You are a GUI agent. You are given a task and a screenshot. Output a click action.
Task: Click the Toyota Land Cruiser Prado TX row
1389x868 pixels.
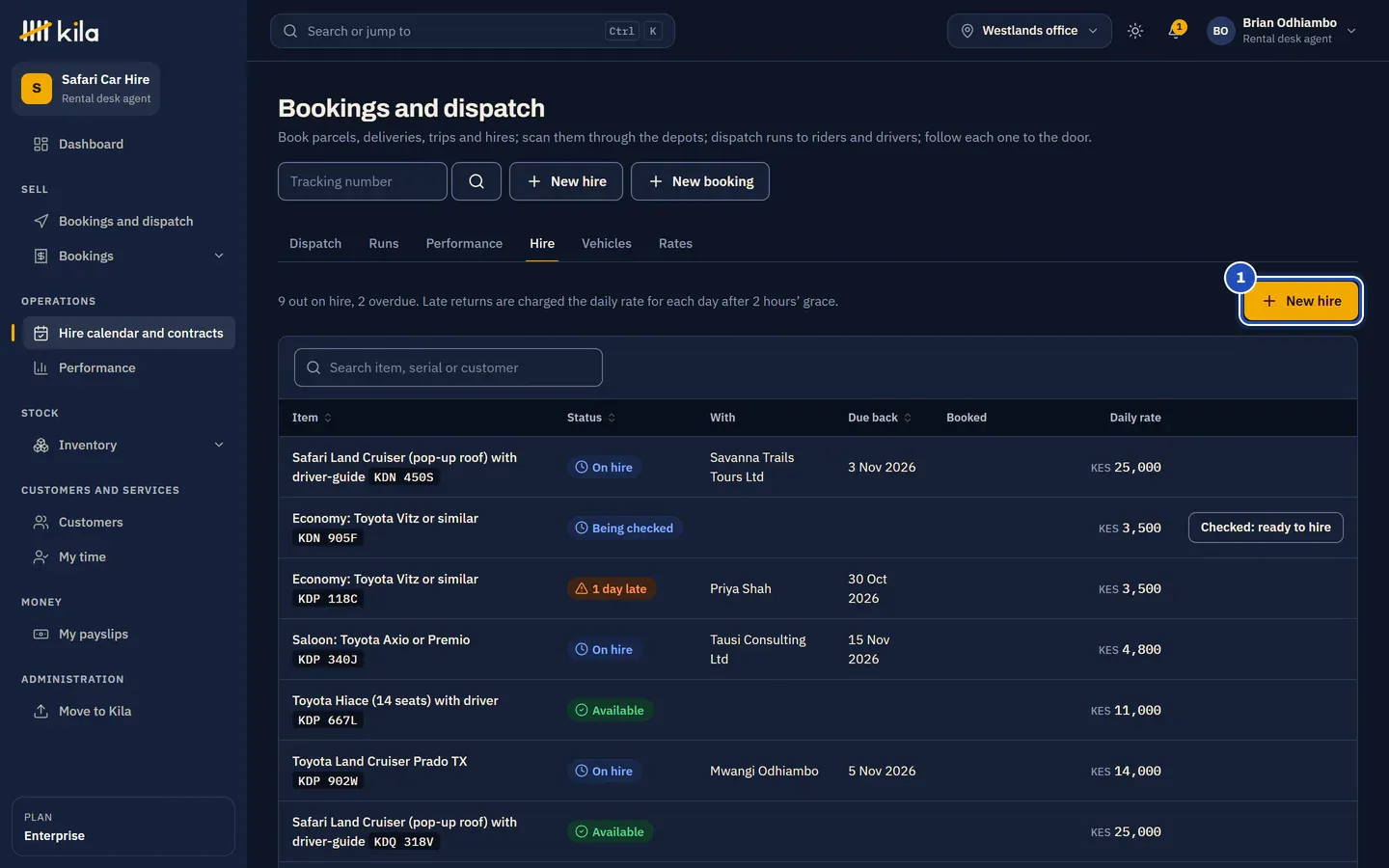pyautogui.click(x=817, y=771)
